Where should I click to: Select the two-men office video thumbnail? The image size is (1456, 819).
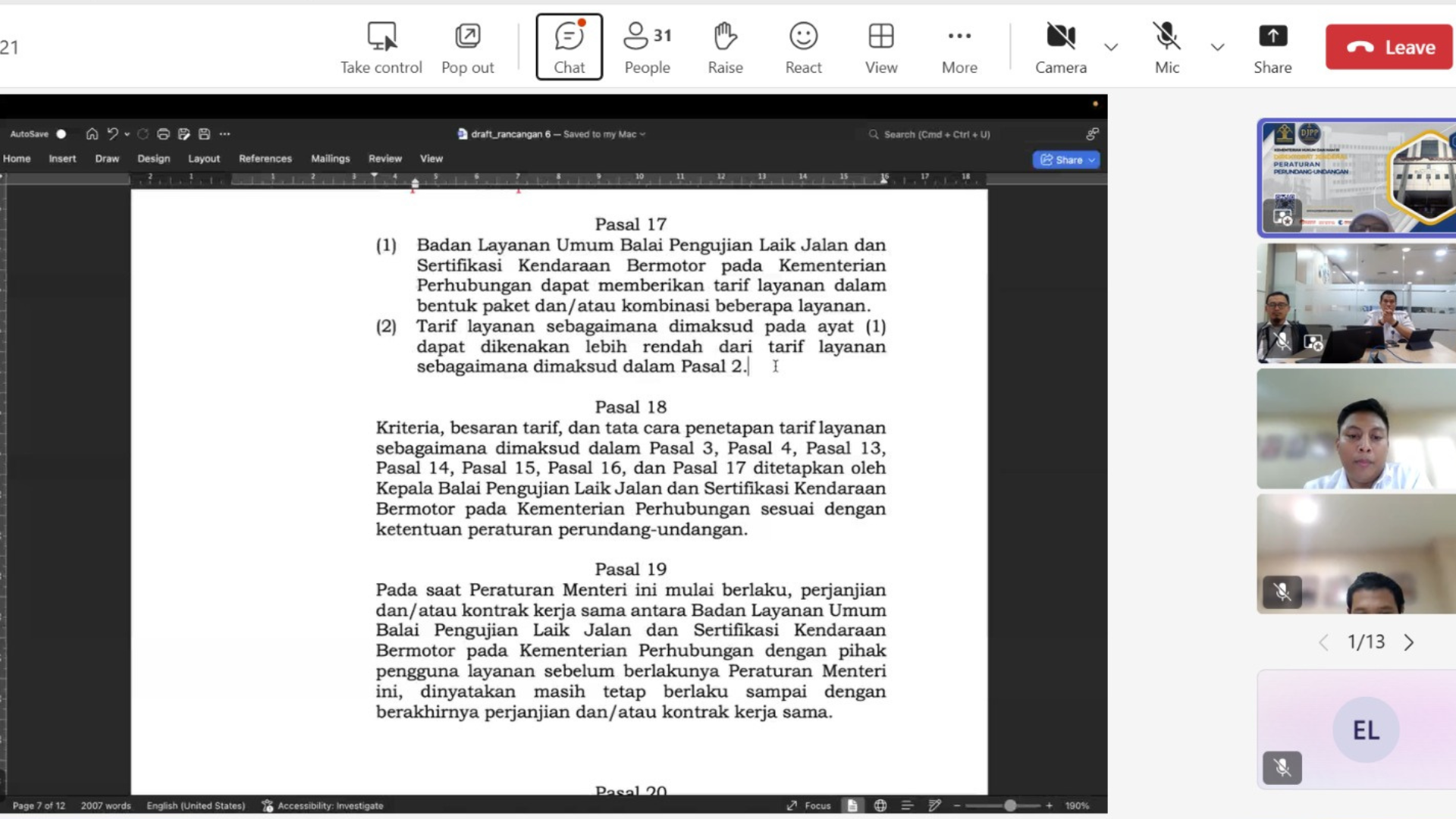point(1357,303)
